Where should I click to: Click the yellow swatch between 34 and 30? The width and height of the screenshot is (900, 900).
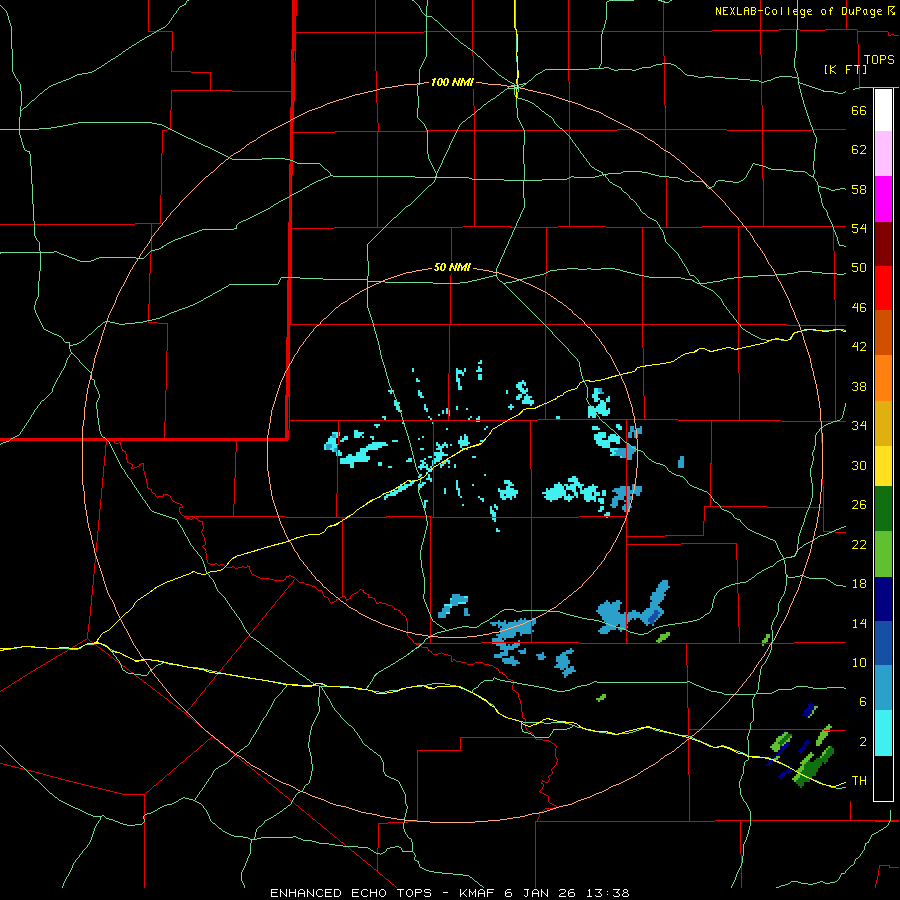883,466
